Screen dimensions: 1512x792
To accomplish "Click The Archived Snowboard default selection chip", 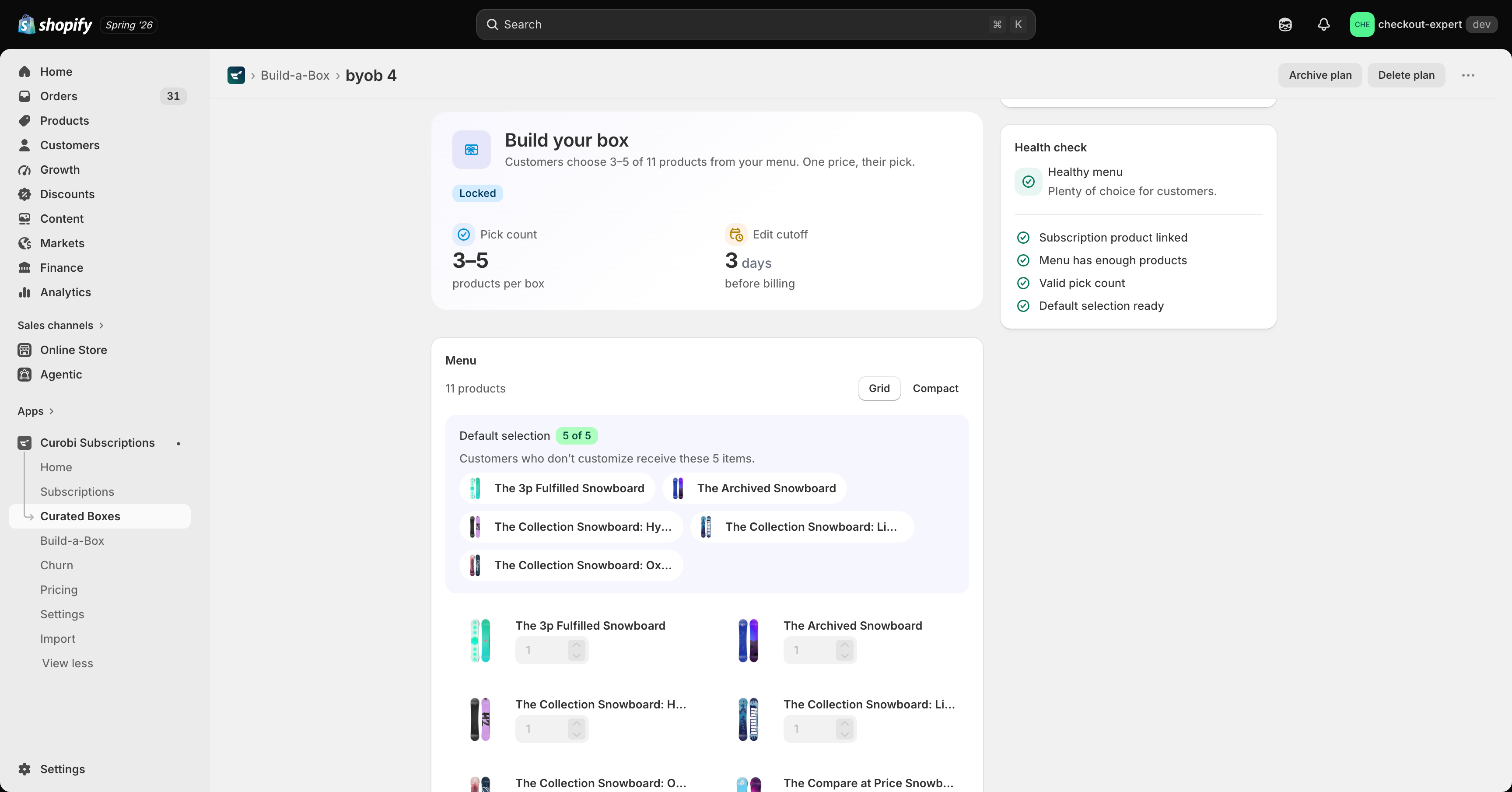I will [754, 488].
